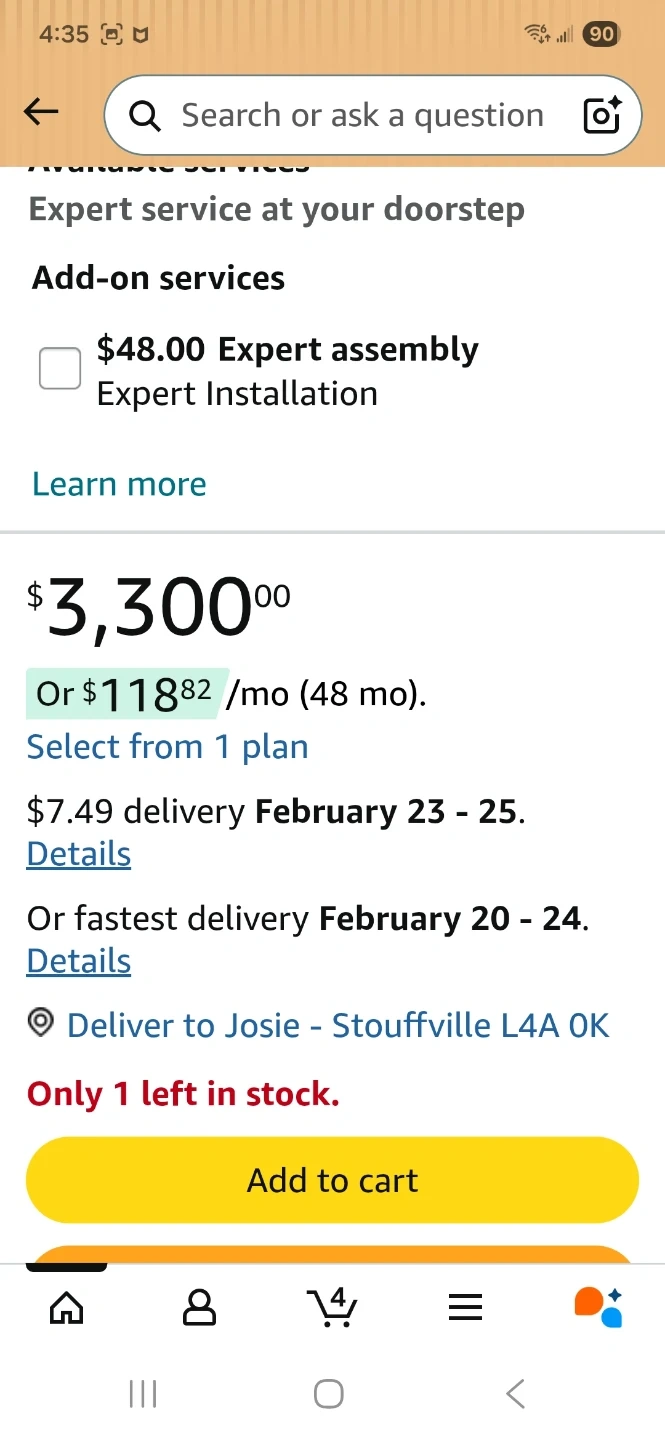665x1440 pixels.
Task: Open Details under $7.49 delivery
Action: click(79, 854)
